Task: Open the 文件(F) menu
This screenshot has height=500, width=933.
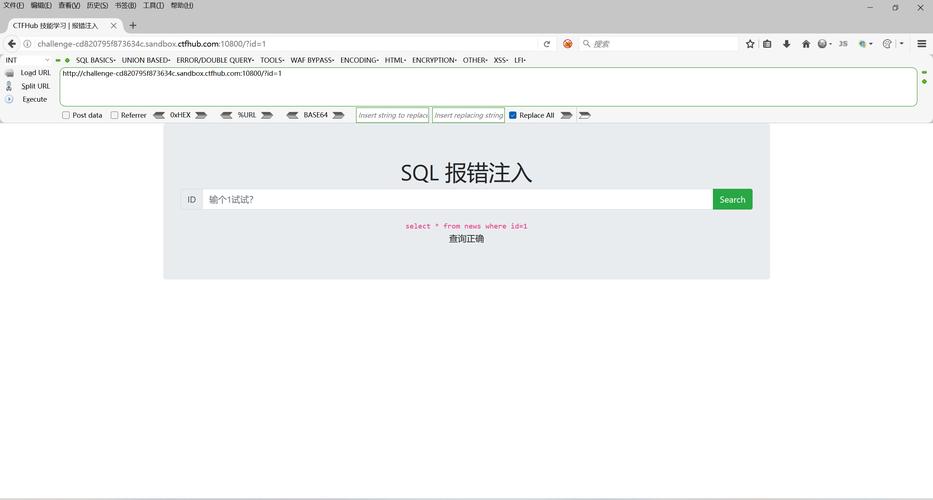Action: click(x=14, y=5)
